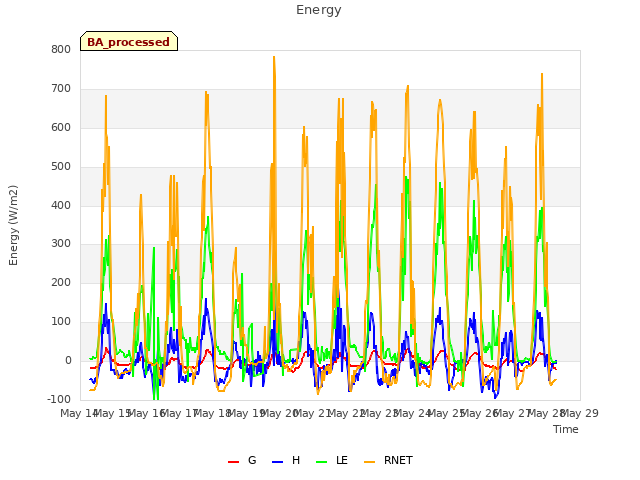Select the LE legend label
The height and width of the screenshot is (480, 640).
pyautogui.click(x=342, y=460)
